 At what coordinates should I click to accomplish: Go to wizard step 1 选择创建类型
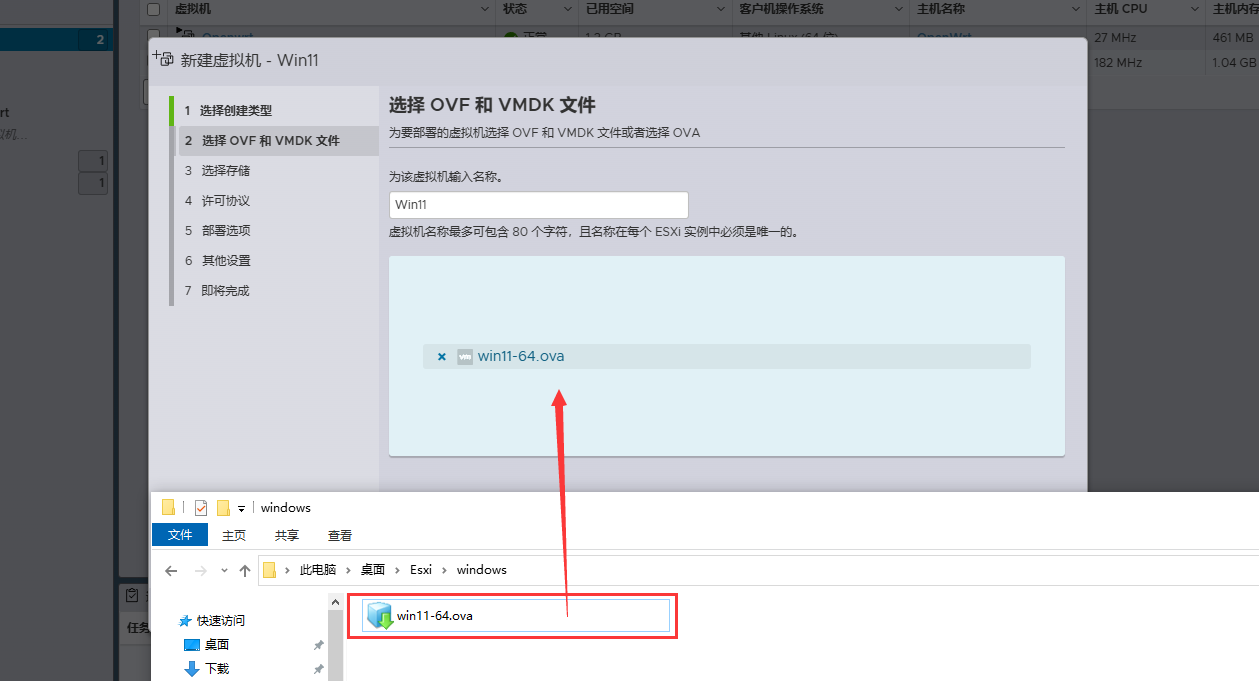(275, 110)
